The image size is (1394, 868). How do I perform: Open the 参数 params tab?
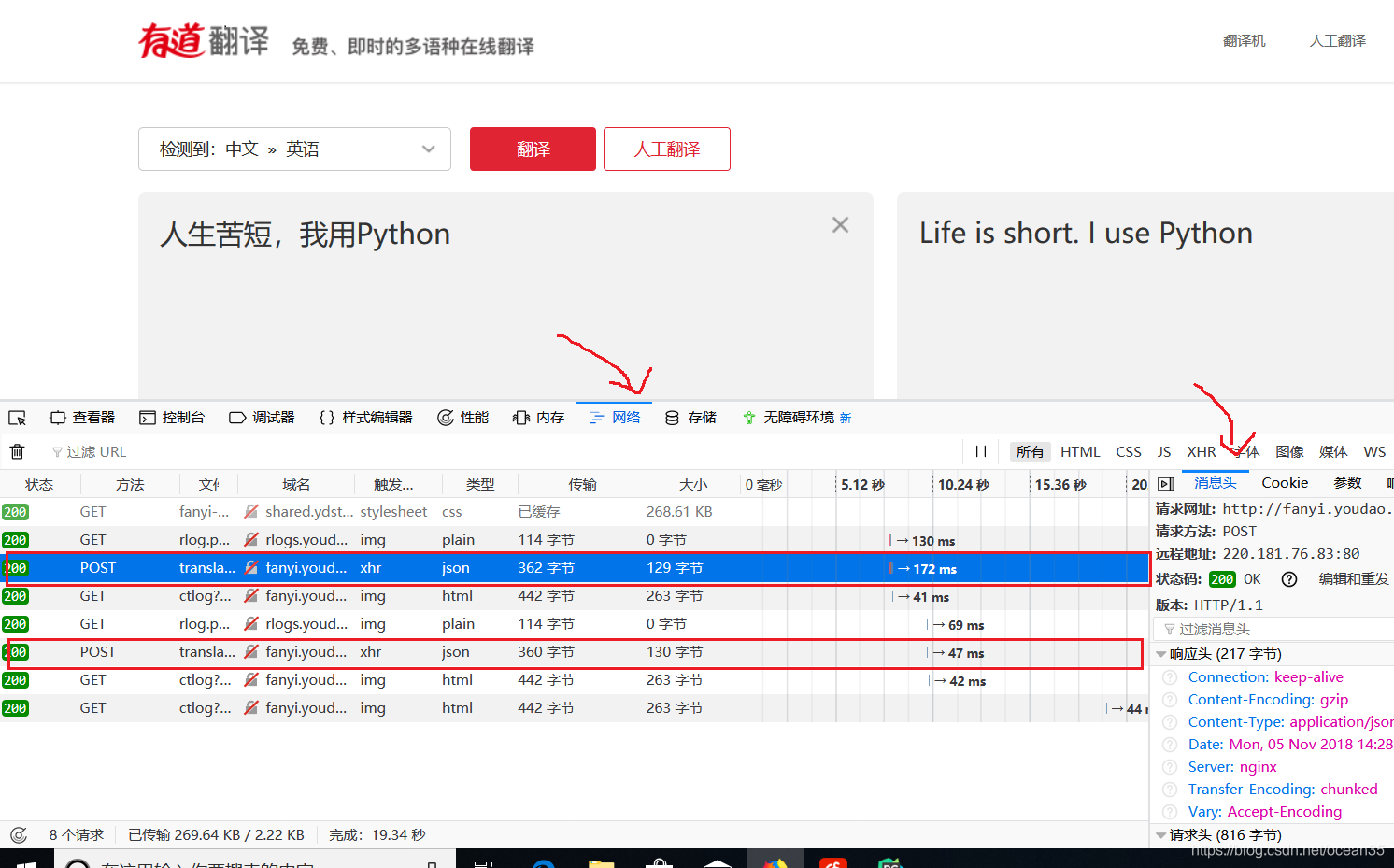click(x=1347, y=483)
